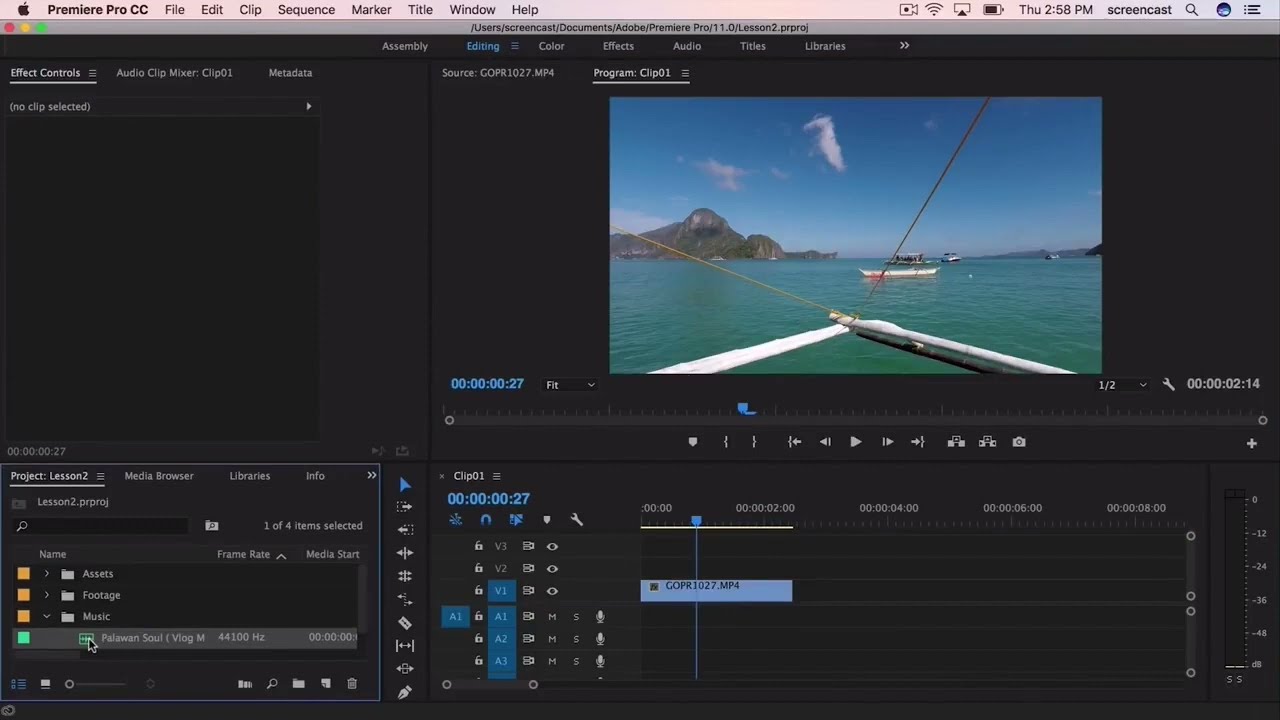
Task: Collapse the Music bin
Action: click(46, 617)
